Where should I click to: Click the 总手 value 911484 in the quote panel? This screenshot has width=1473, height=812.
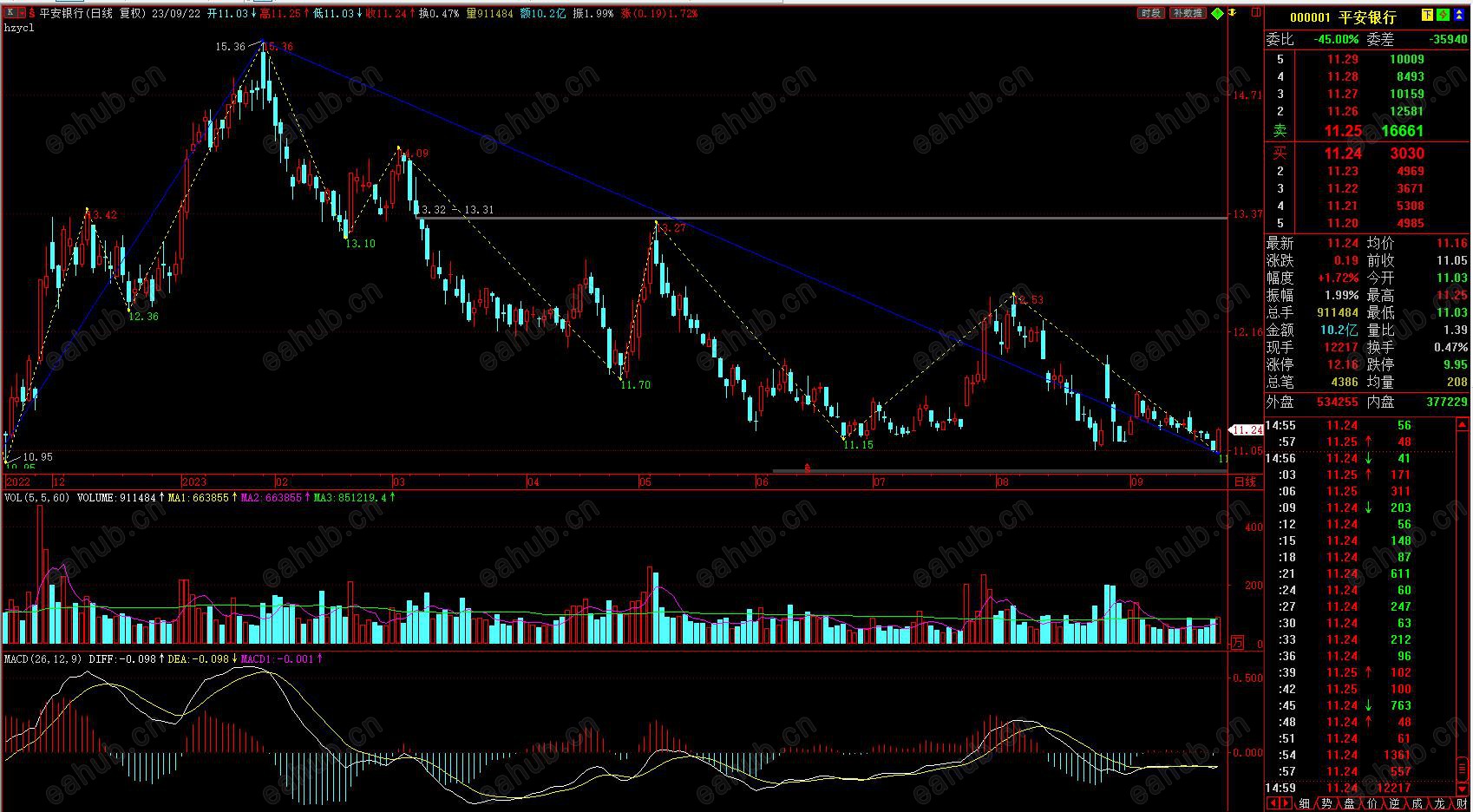click(x=1337, y=312)
